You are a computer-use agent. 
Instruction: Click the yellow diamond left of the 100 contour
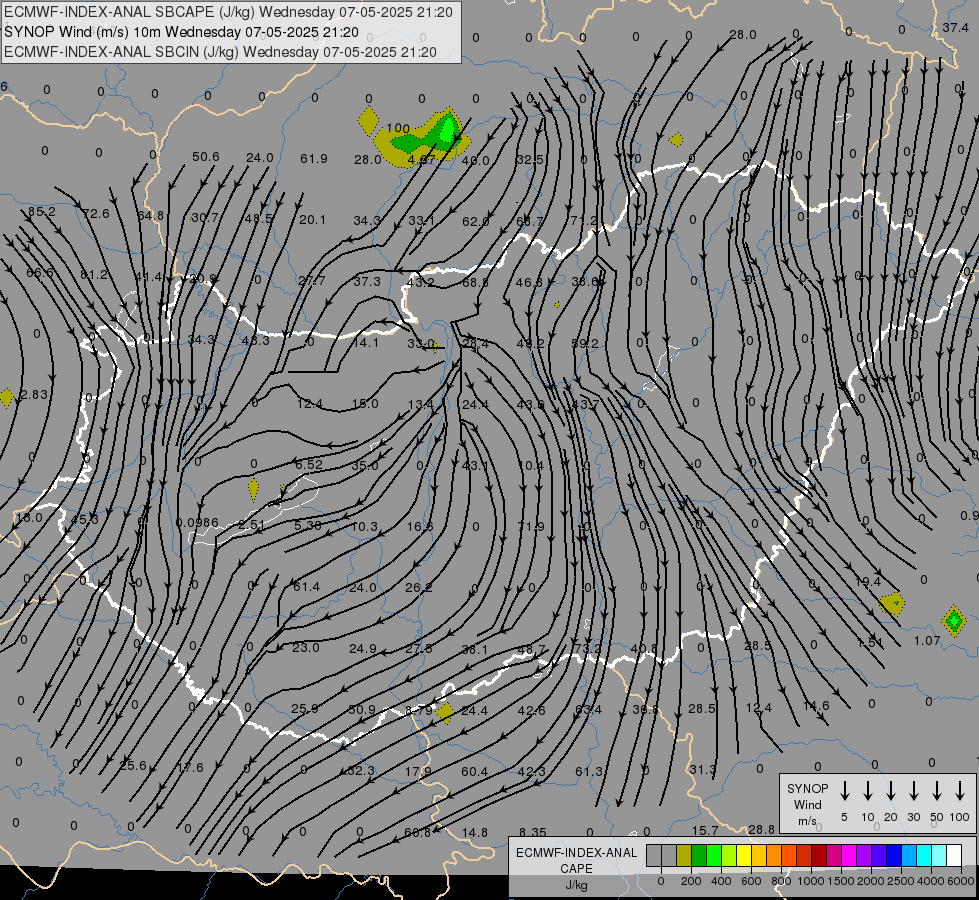coord(368,120)
